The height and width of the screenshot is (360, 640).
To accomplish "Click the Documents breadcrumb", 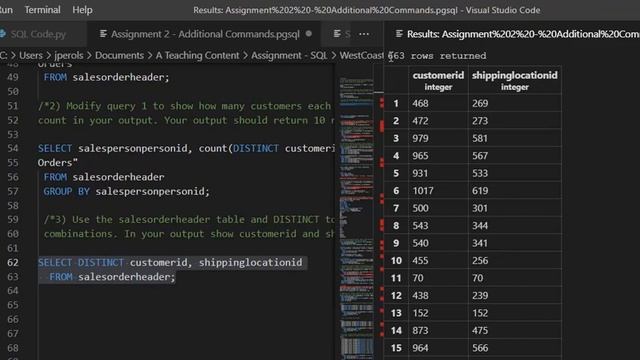I will (x=119, y=56).
